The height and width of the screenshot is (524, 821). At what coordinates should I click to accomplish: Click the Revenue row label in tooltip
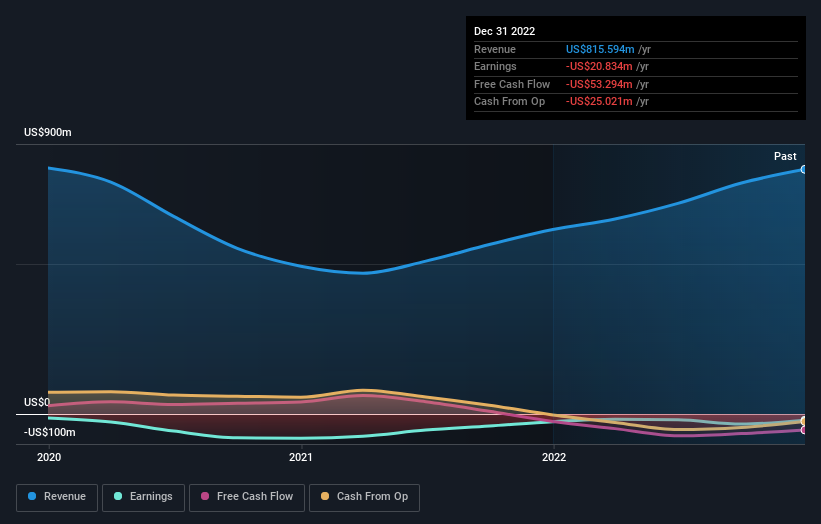(x=495, y=49)
